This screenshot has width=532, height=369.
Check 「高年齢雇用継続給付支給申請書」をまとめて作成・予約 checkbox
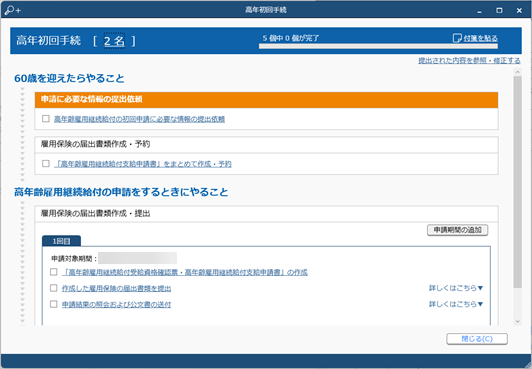[46, 163]
